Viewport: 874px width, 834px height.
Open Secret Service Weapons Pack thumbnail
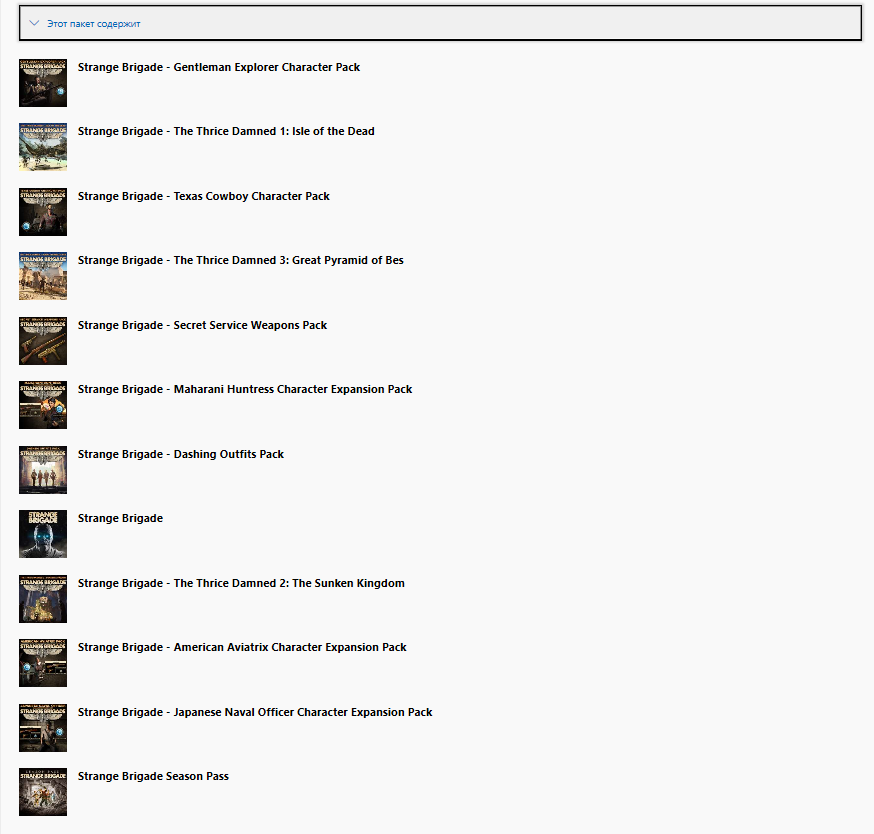(x=43, y=341)
